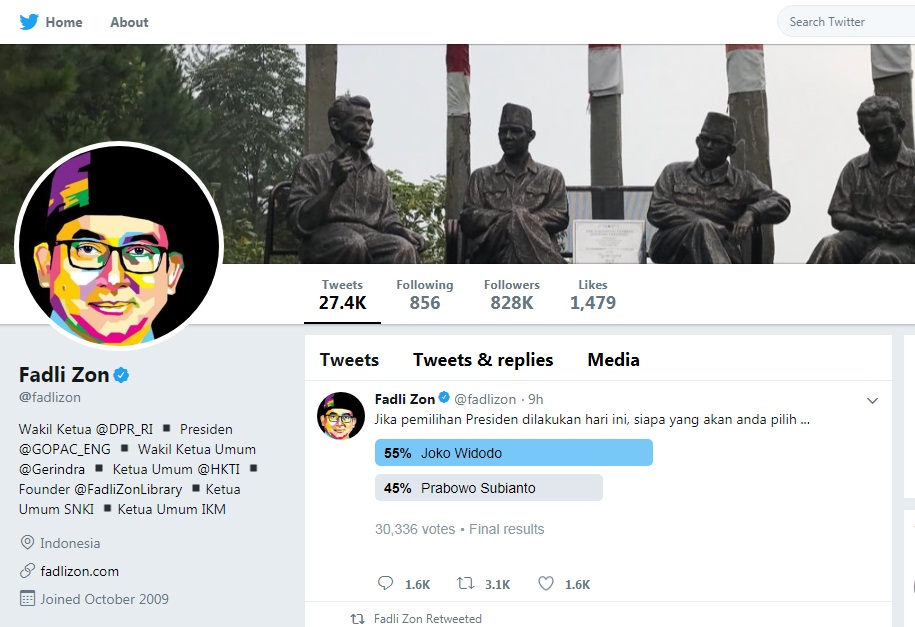915x627 pixels.
Task: View the Followers 828K count
Action: (511, 294)
